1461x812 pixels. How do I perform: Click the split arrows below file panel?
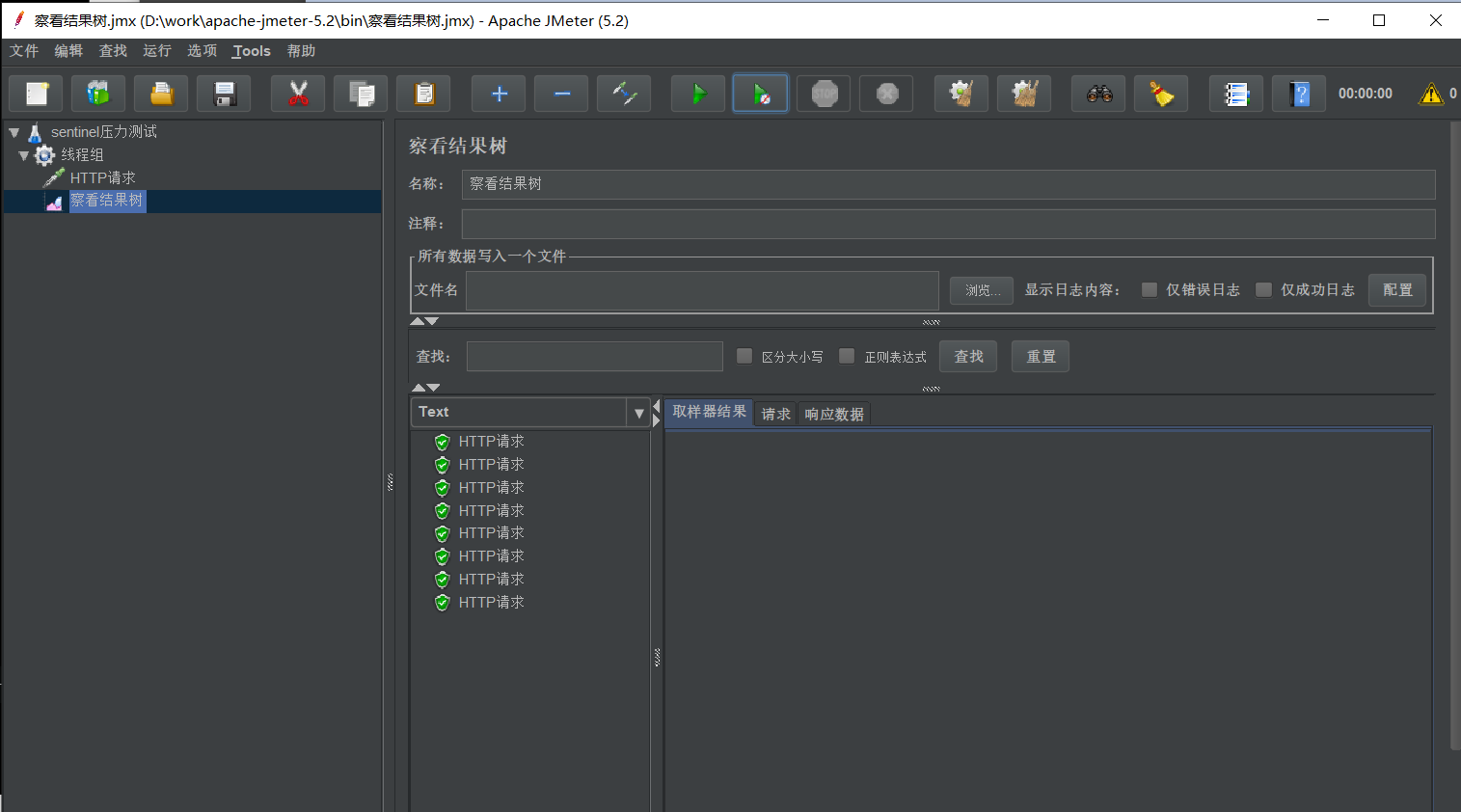pyautogui.click(x=424, y=321)
